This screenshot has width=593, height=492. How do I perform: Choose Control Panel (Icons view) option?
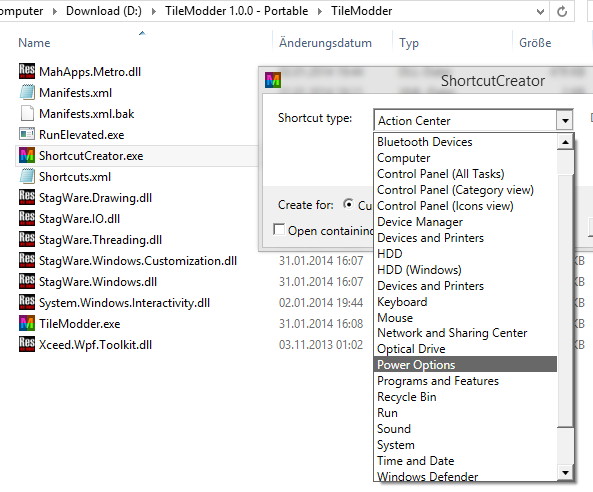[x=465, y=206]
